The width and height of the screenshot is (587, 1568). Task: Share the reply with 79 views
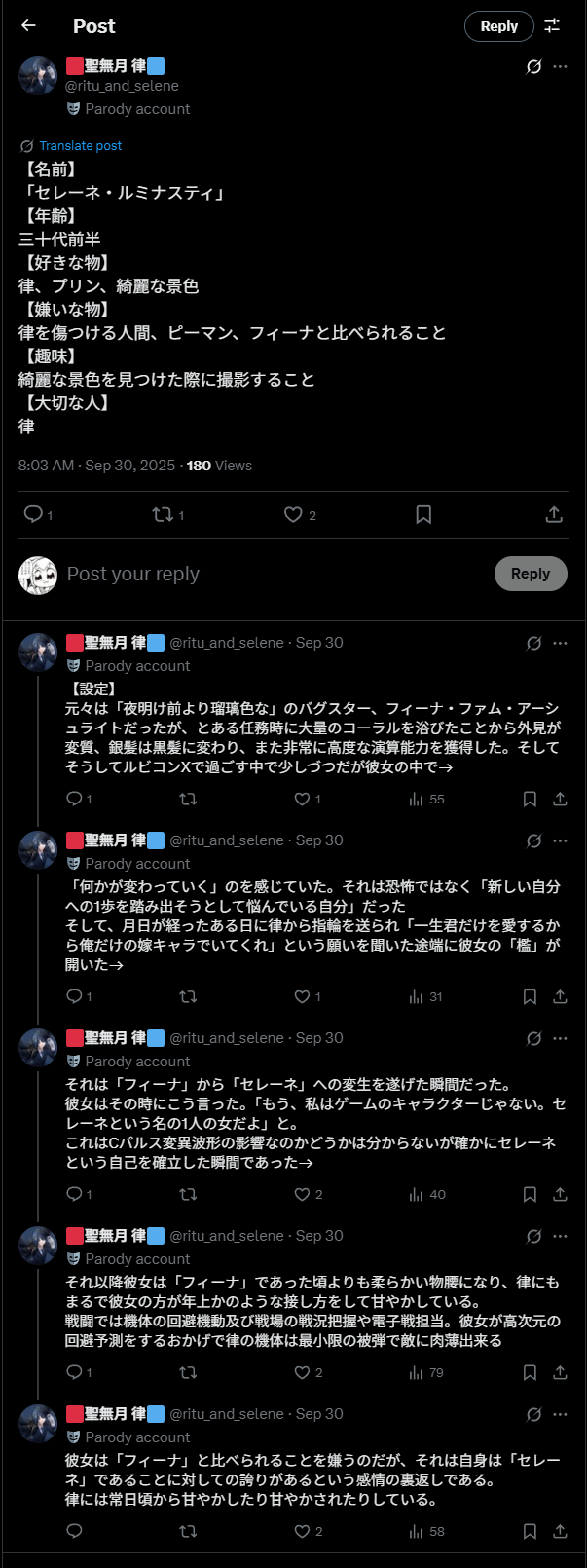pos(560,1372)
